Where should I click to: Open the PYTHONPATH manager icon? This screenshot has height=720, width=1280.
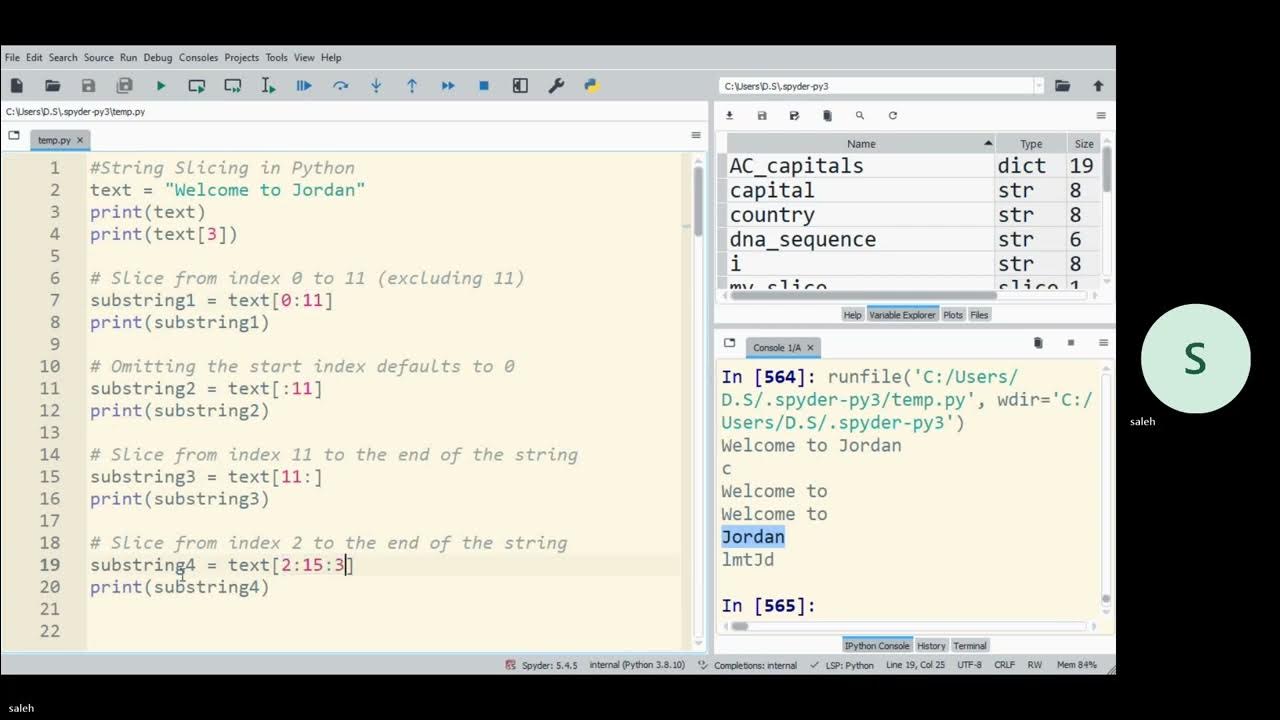(592, 86)
